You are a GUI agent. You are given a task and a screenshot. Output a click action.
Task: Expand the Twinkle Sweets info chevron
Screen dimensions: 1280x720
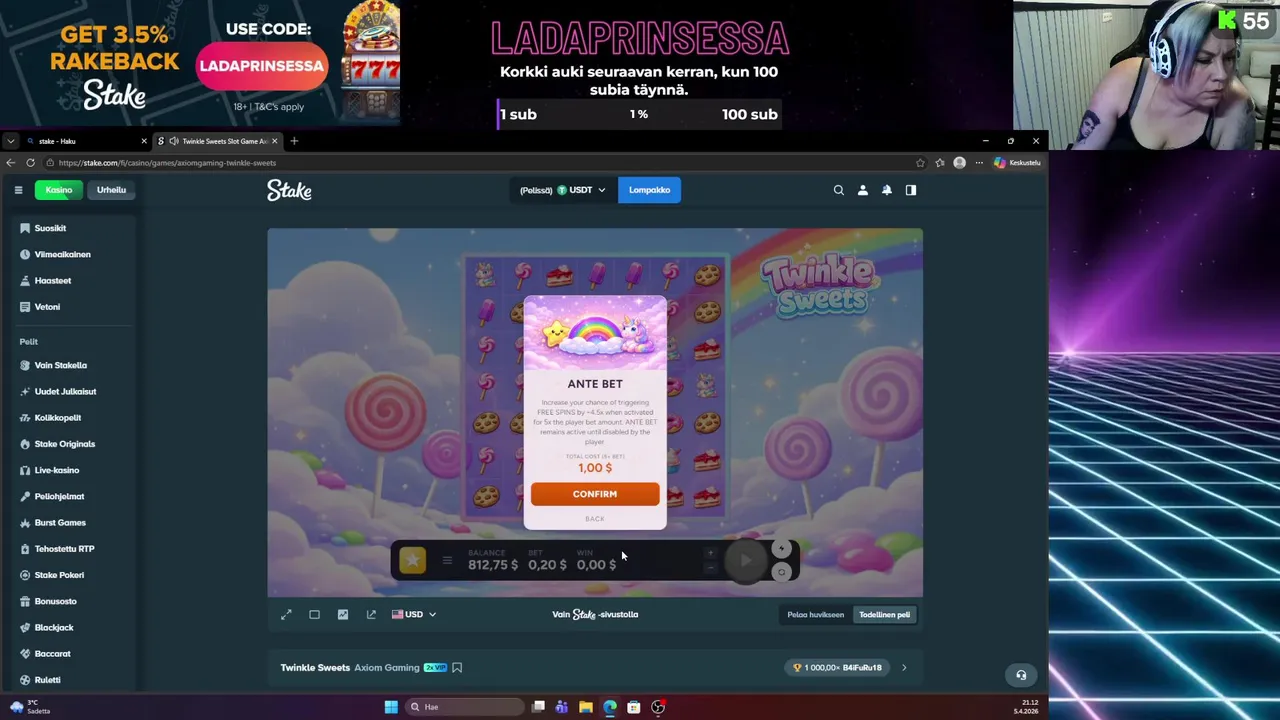(904, 667)
